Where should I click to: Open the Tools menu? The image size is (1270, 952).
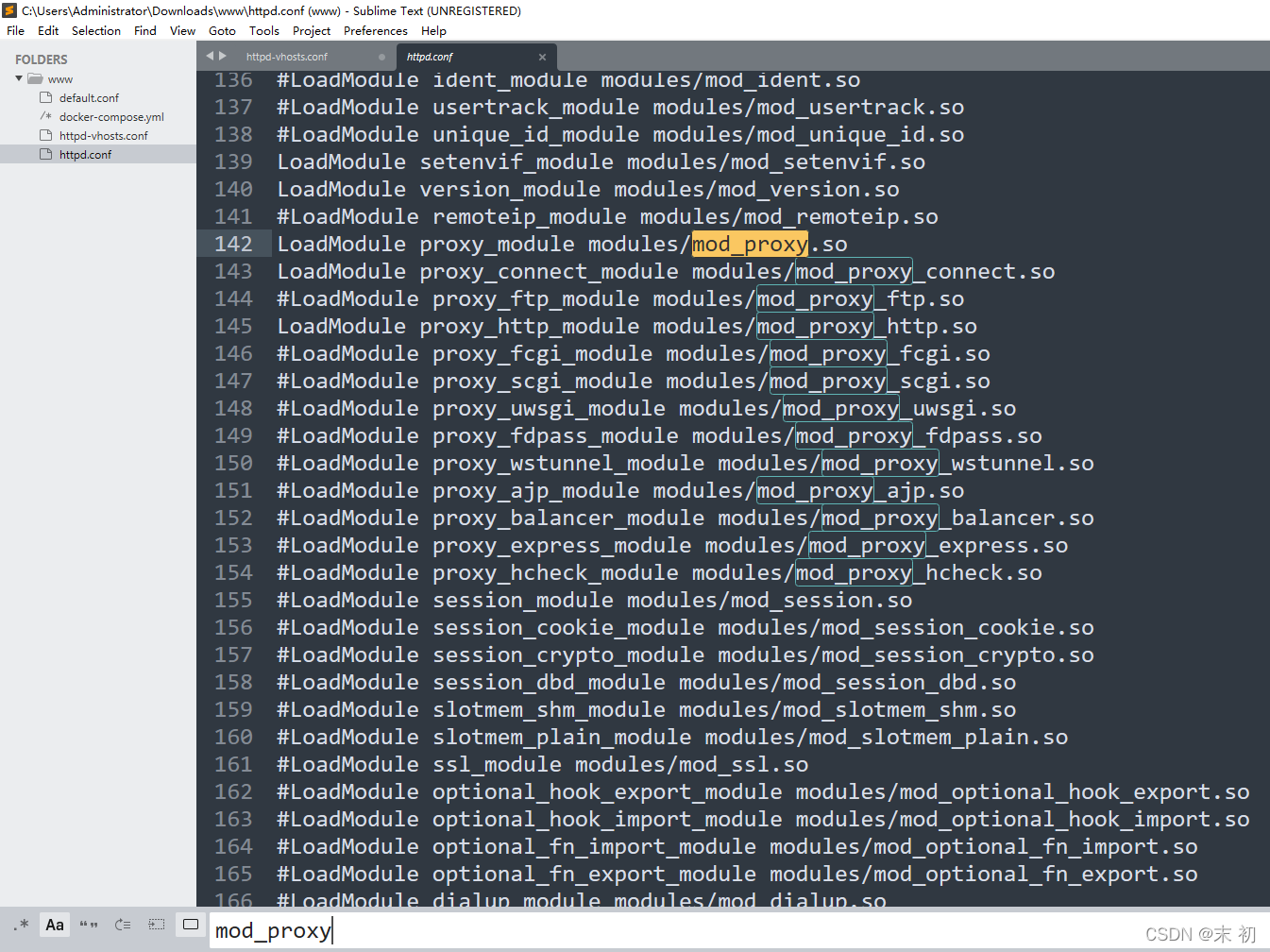(264, 31)
